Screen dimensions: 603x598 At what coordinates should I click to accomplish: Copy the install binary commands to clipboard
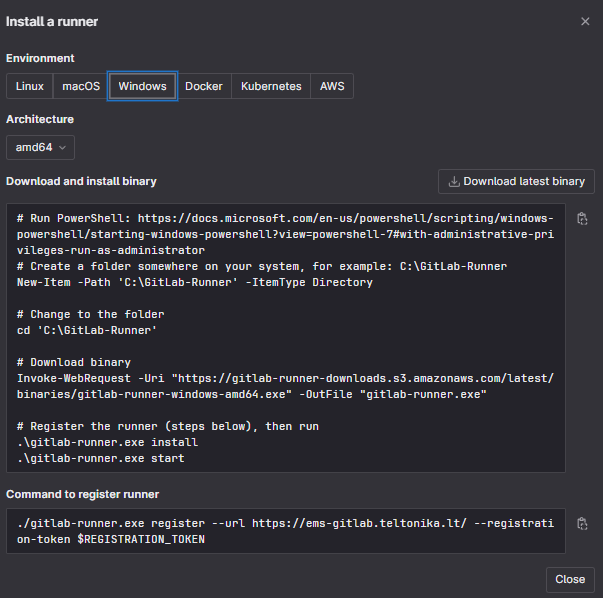pos(583,219)
